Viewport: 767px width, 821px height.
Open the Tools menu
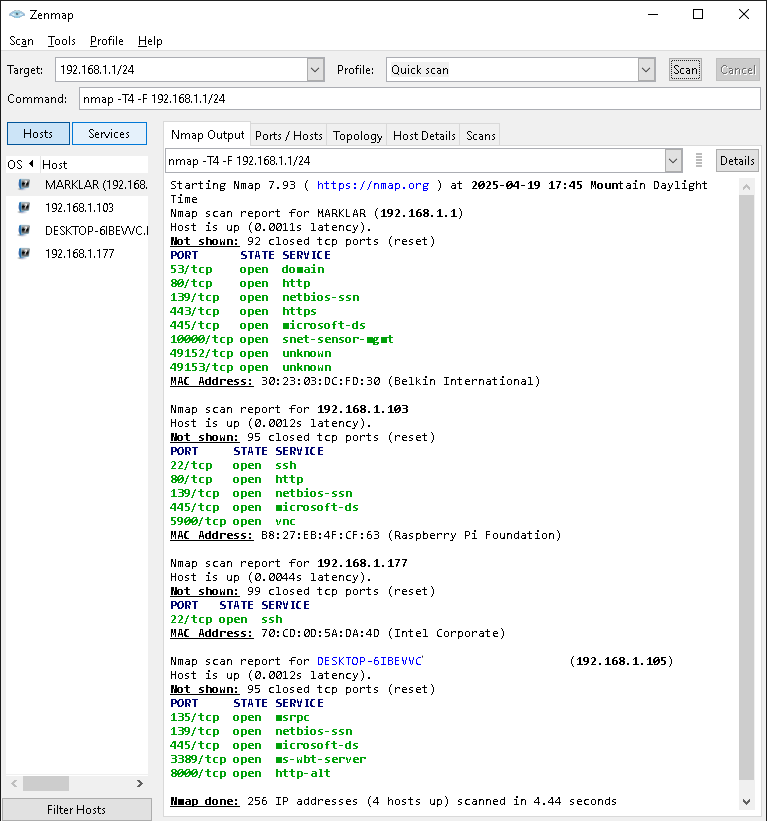(x=61, y=41)
